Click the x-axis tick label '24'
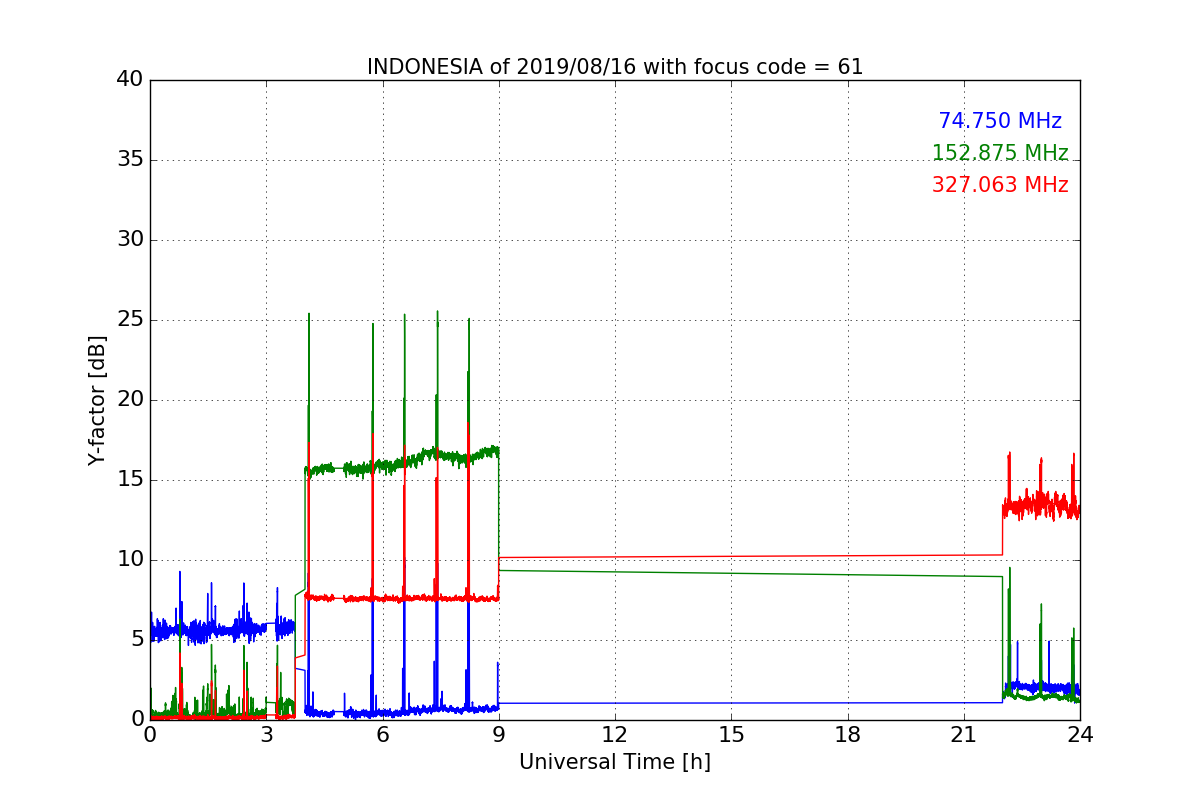The image size is (1200, 800). click(x=1080, y=735)
